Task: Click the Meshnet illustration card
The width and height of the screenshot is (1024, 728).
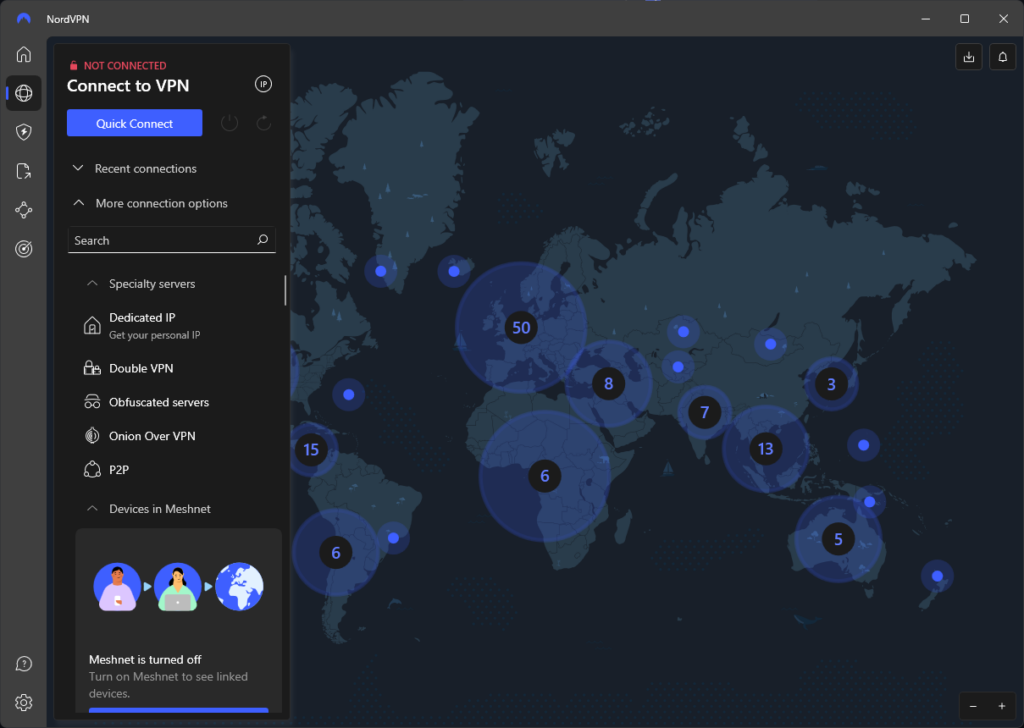Action: click(x=178, y=586)
